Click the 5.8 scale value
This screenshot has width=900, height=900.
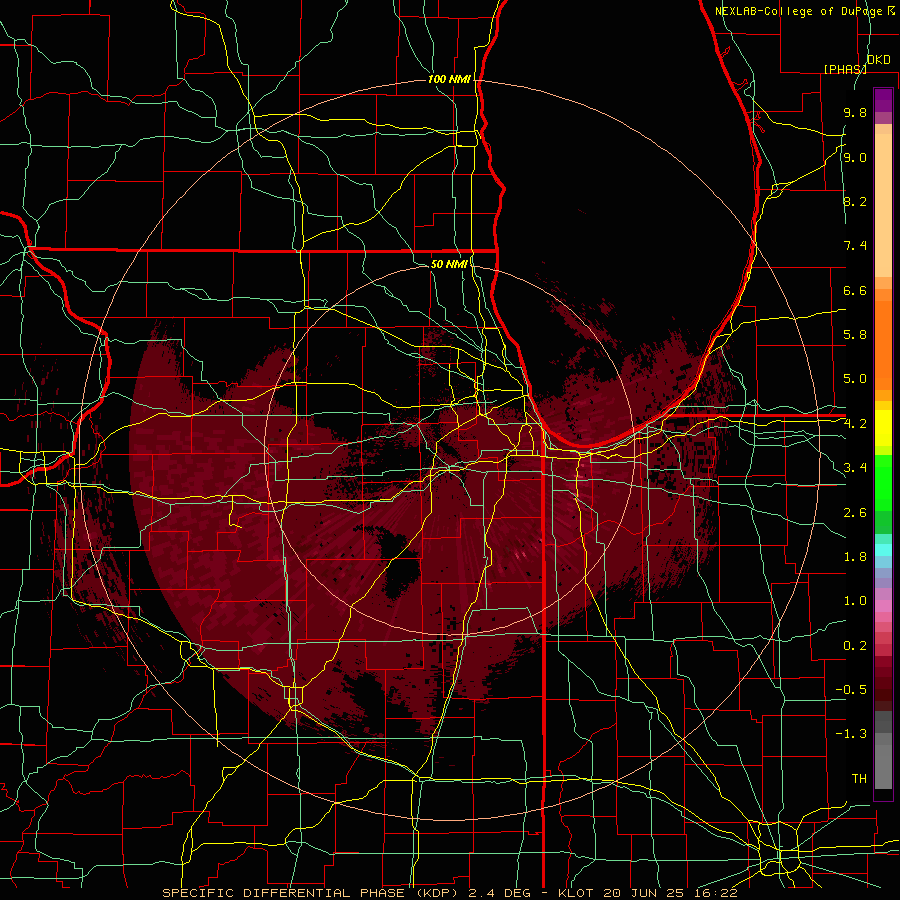(x=855, y=335)
